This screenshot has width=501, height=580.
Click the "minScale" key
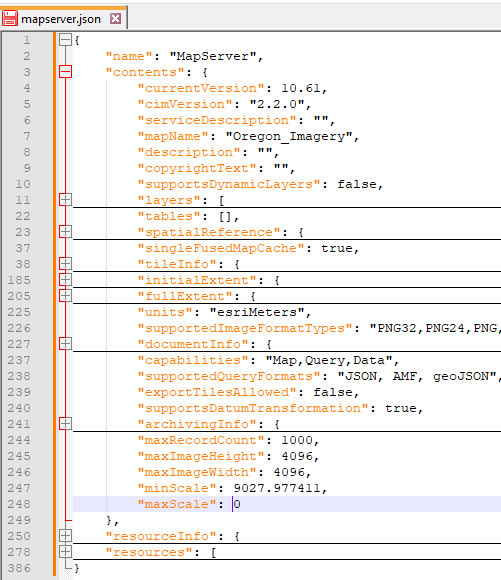click(x=177, y=488)
